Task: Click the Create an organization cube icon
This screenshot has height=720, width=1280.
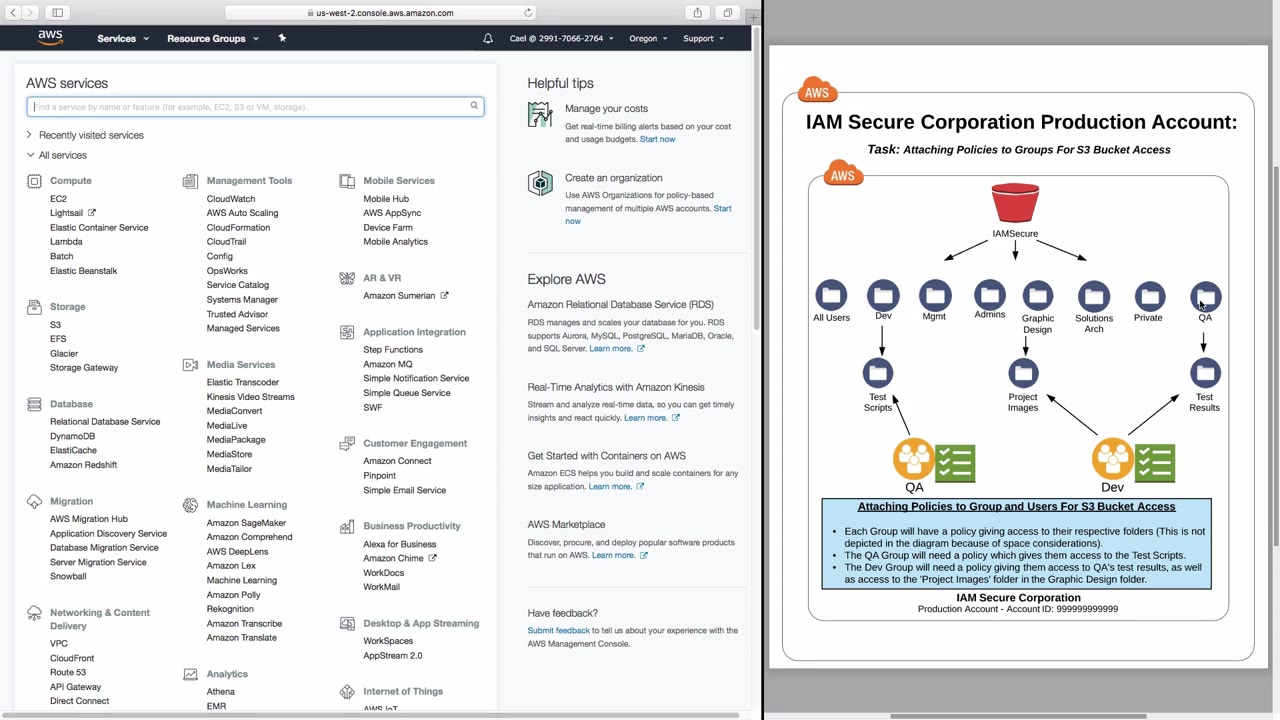Action: 540,183
